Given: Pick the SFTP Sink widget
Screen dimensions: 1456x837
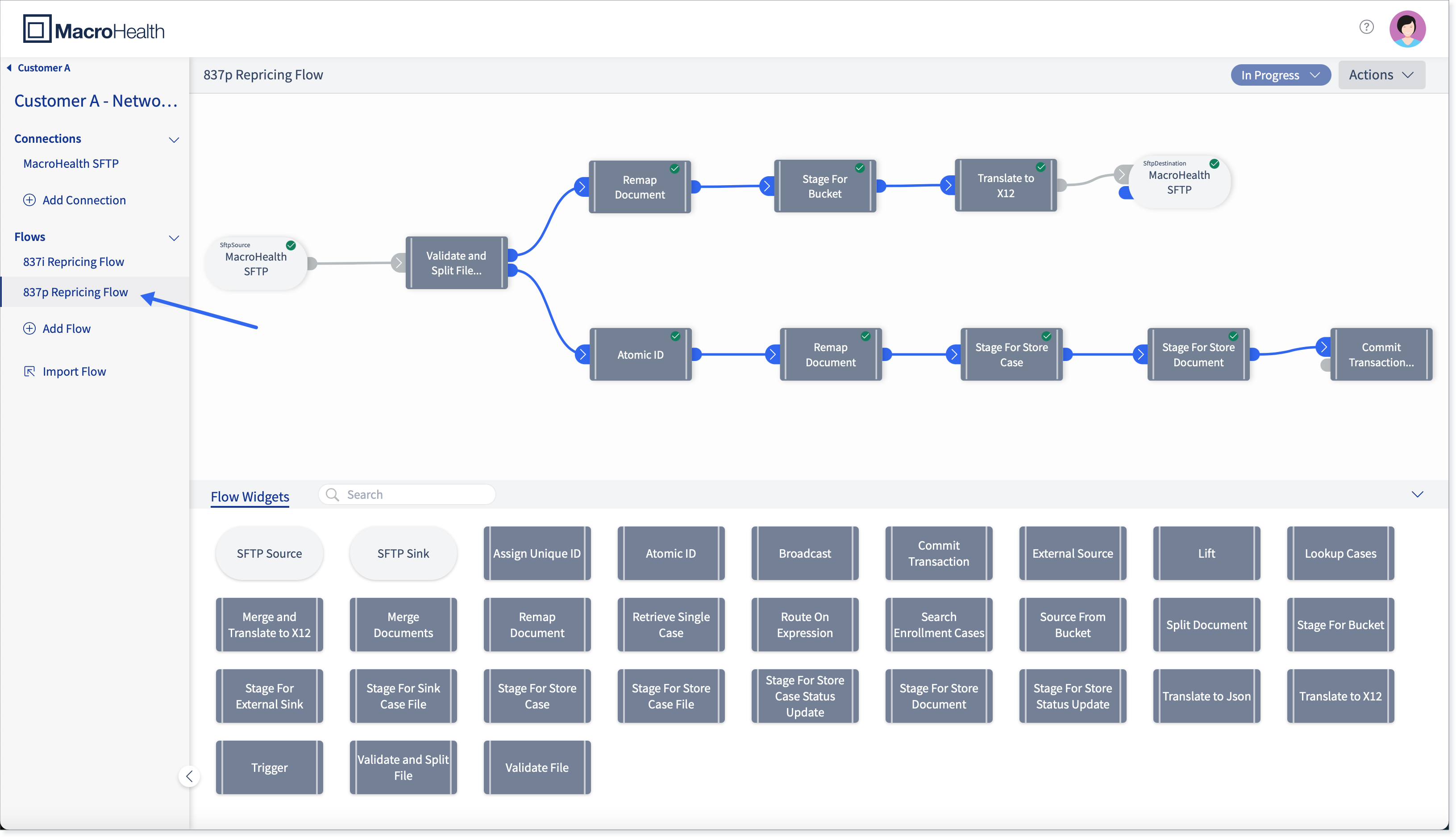Looking at the screenshot, I should [x=403, y=553].
